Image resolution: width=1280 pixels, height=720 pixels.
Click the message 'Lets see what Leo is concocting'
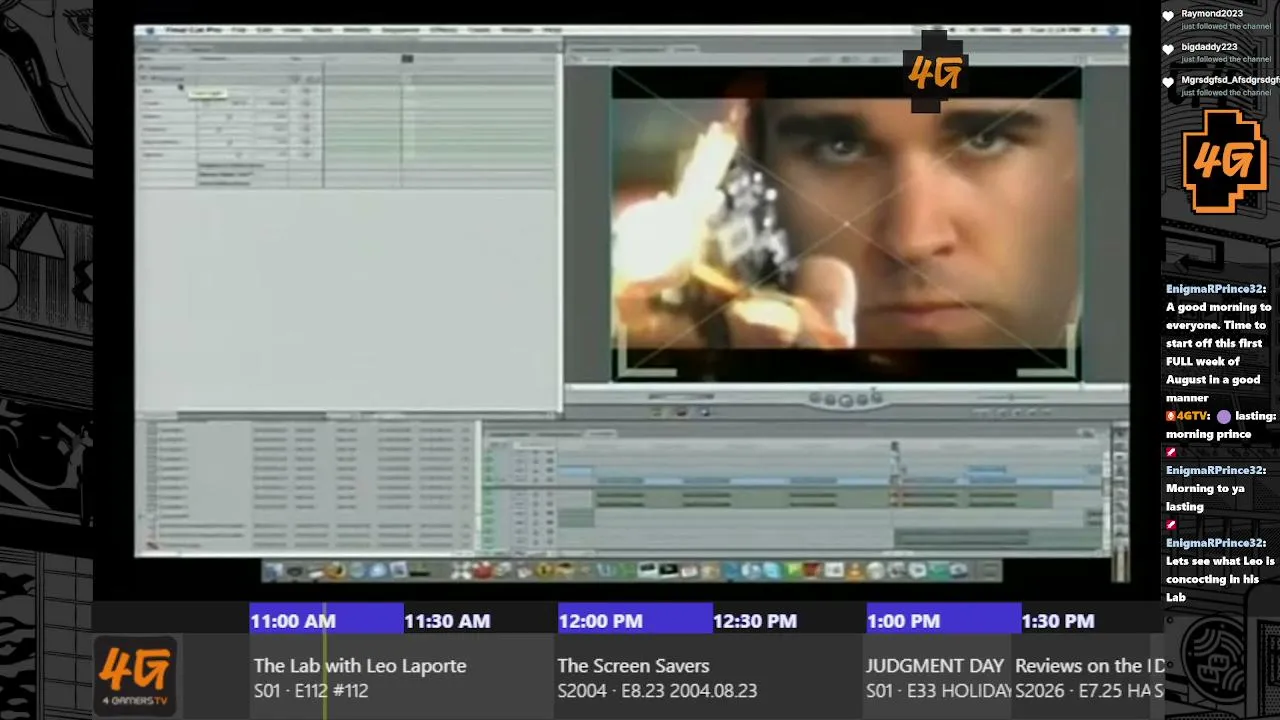(1220, 579)
